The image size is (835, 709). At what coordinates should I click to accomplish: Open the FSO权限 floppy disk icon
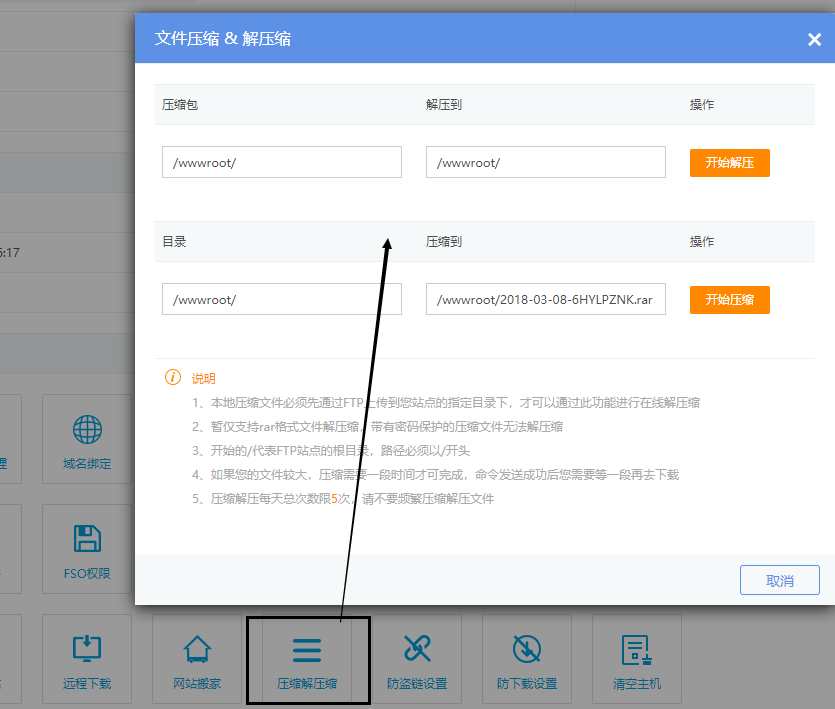click(87, 540)
